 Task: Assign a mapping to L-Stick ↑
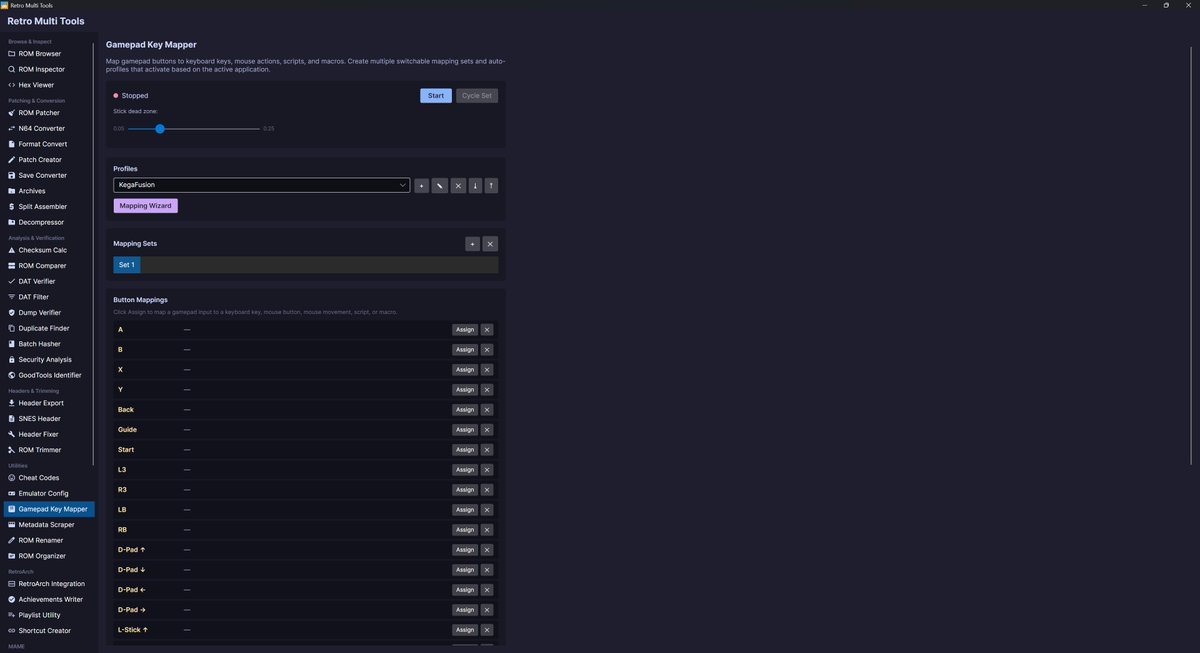click(x=465, y=630)
